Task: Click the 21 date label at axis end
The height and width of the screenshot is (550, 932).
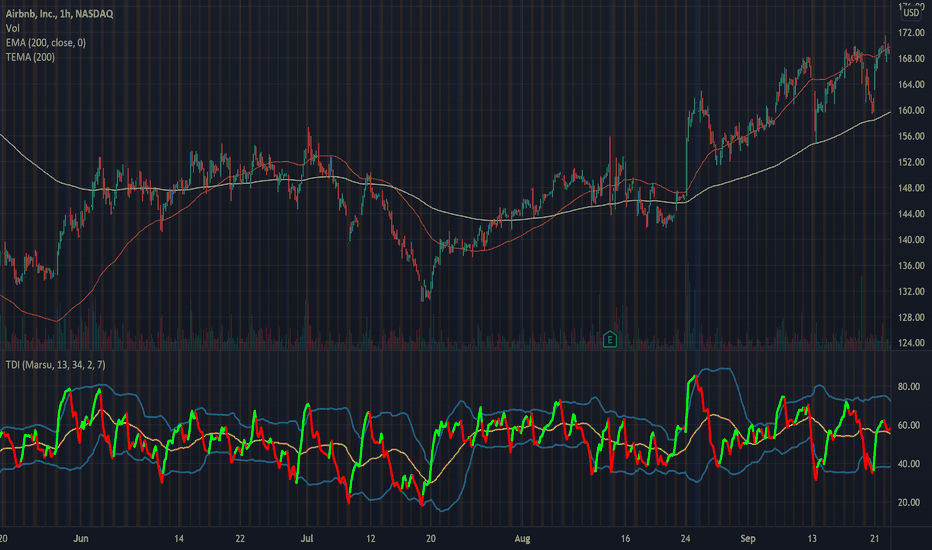Action: coord(874,538)
